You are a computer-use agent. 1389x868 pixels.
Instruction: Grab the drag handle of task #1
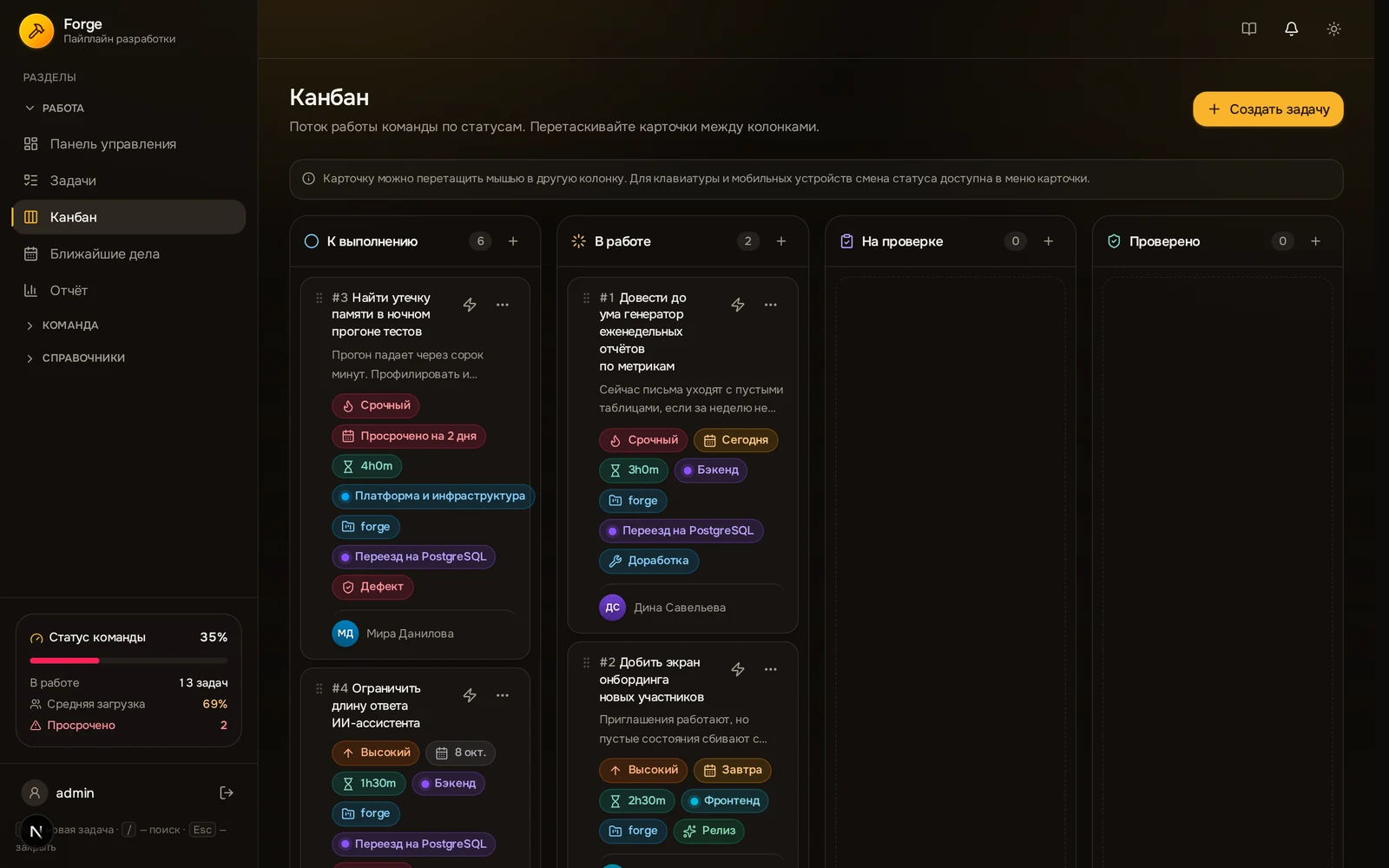(586, 298)
